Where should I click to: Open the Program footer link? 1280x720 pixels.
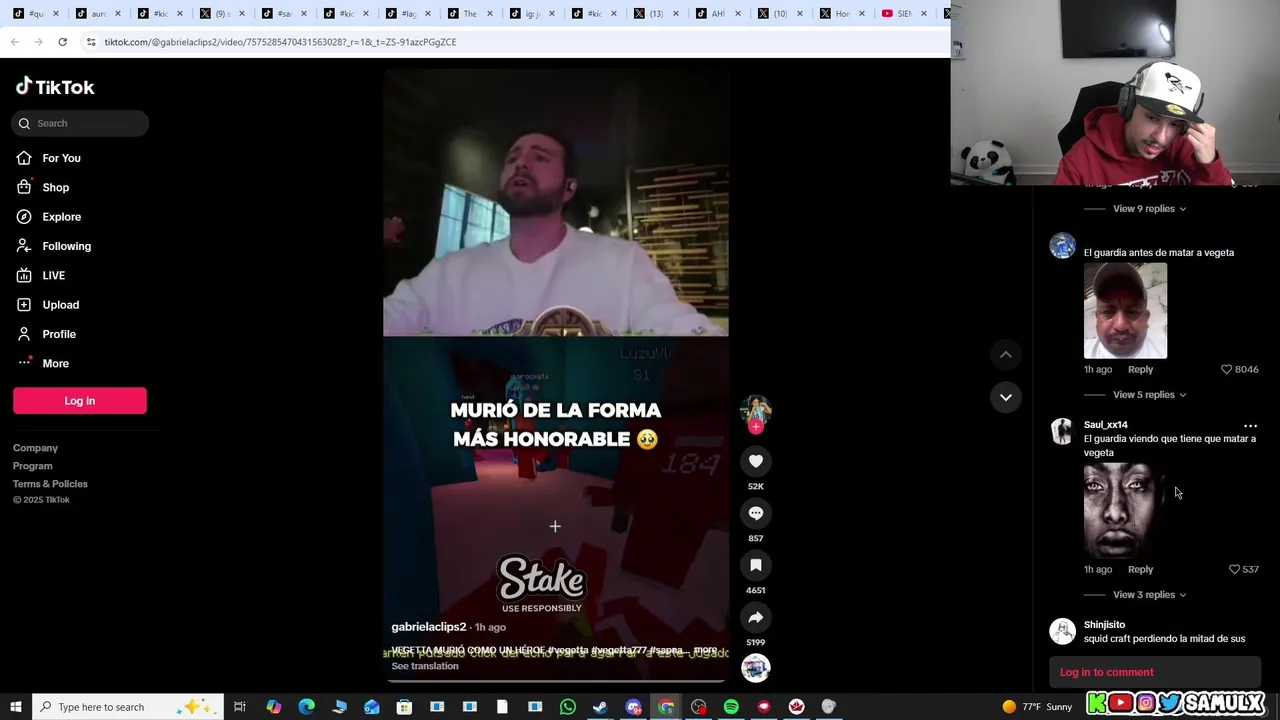(x=32, y=466)
